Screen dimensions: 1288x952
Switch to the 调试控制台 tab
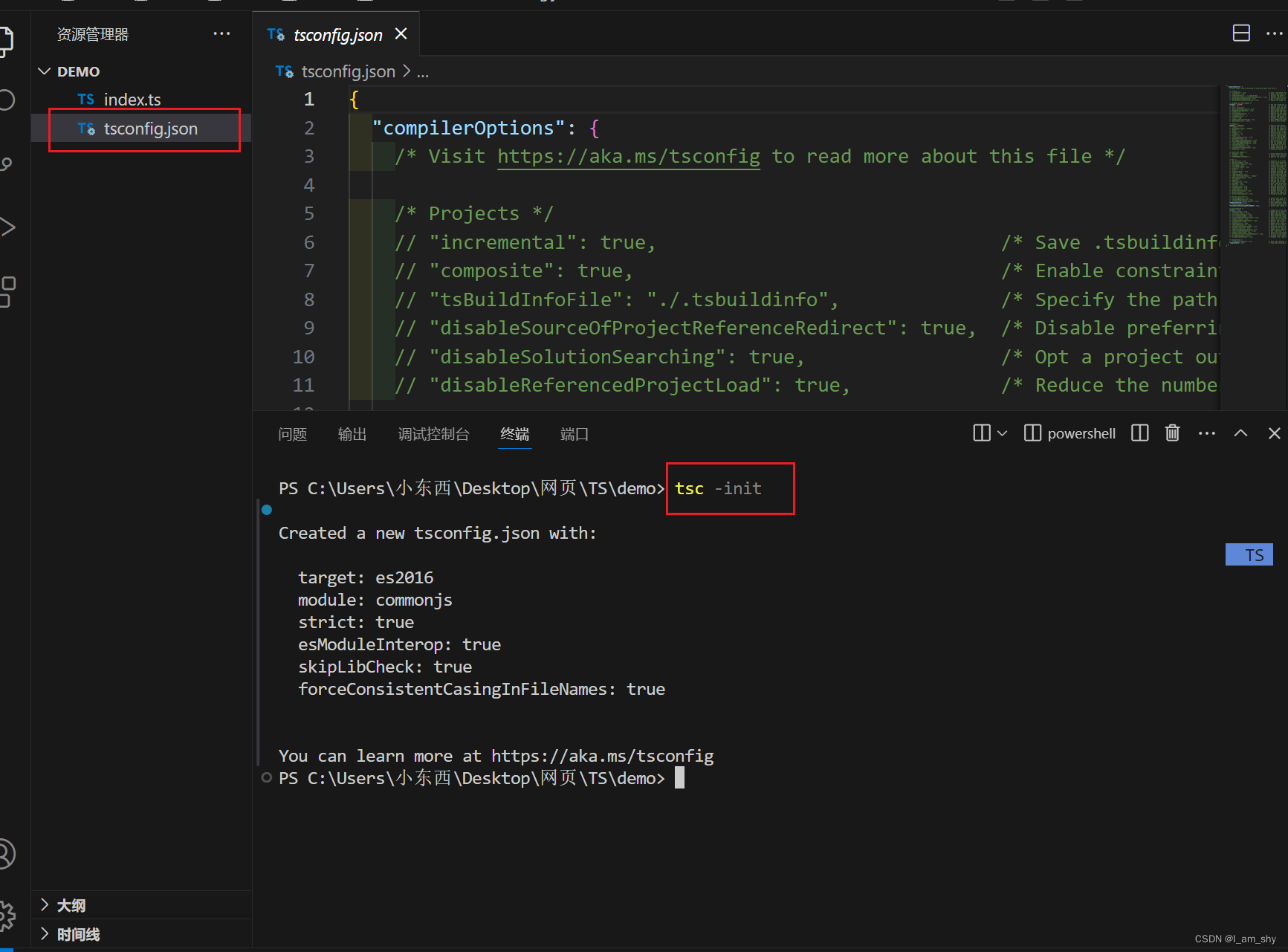pos(433,434)
